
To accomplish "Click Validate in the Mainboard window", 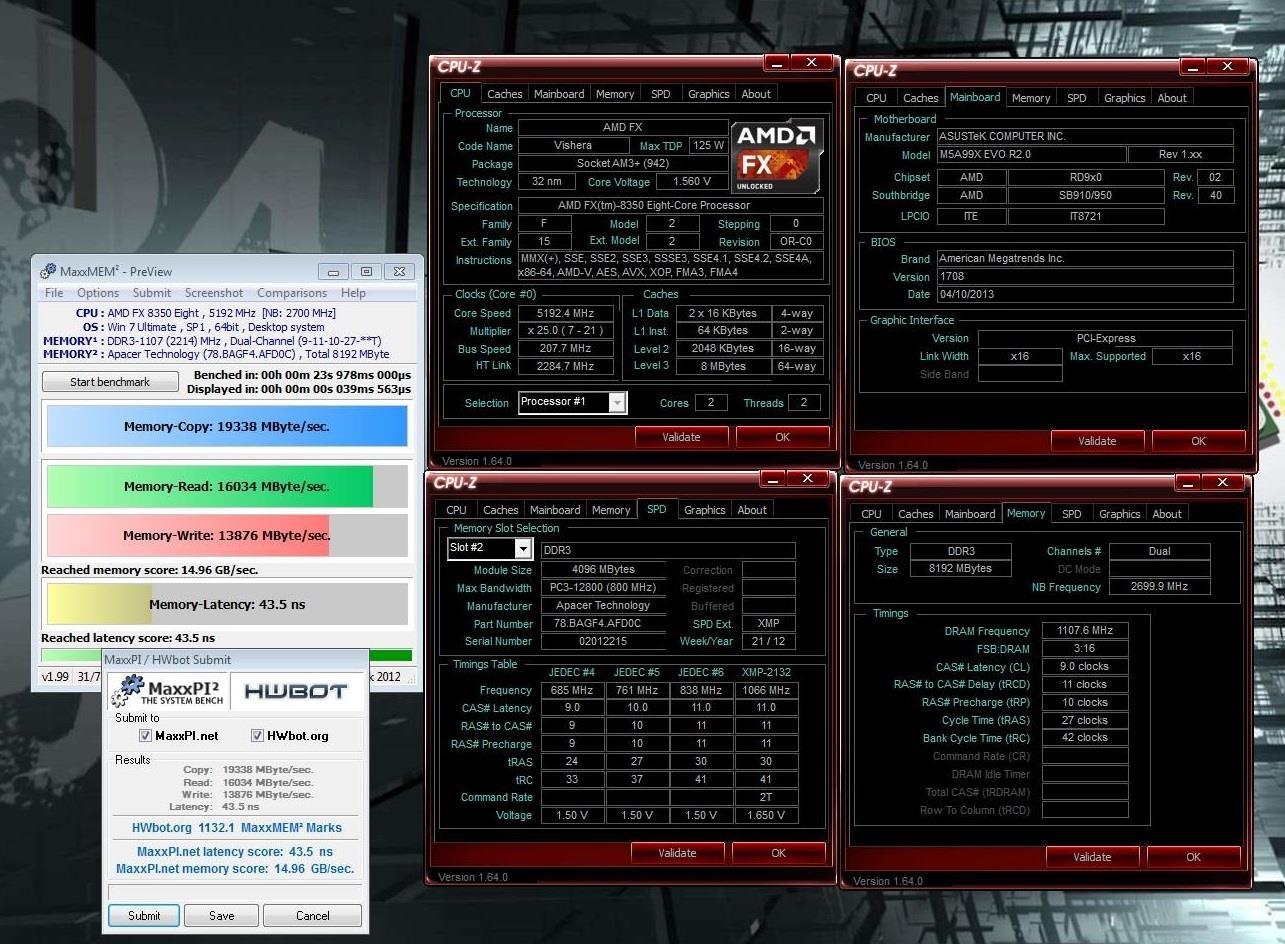I will [x=1097, y=441].
